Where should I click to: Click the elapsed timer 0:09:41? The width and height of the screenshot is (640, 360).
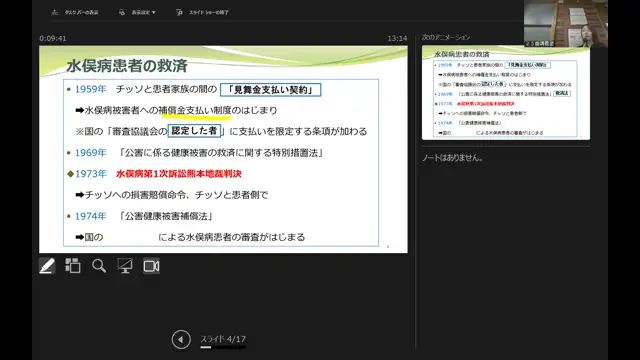pos(53,38)
